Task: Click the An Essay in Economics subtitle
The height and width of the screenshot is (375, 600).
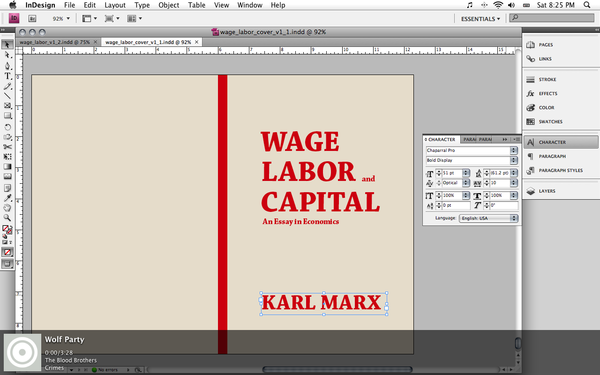Action: (301, 222)
